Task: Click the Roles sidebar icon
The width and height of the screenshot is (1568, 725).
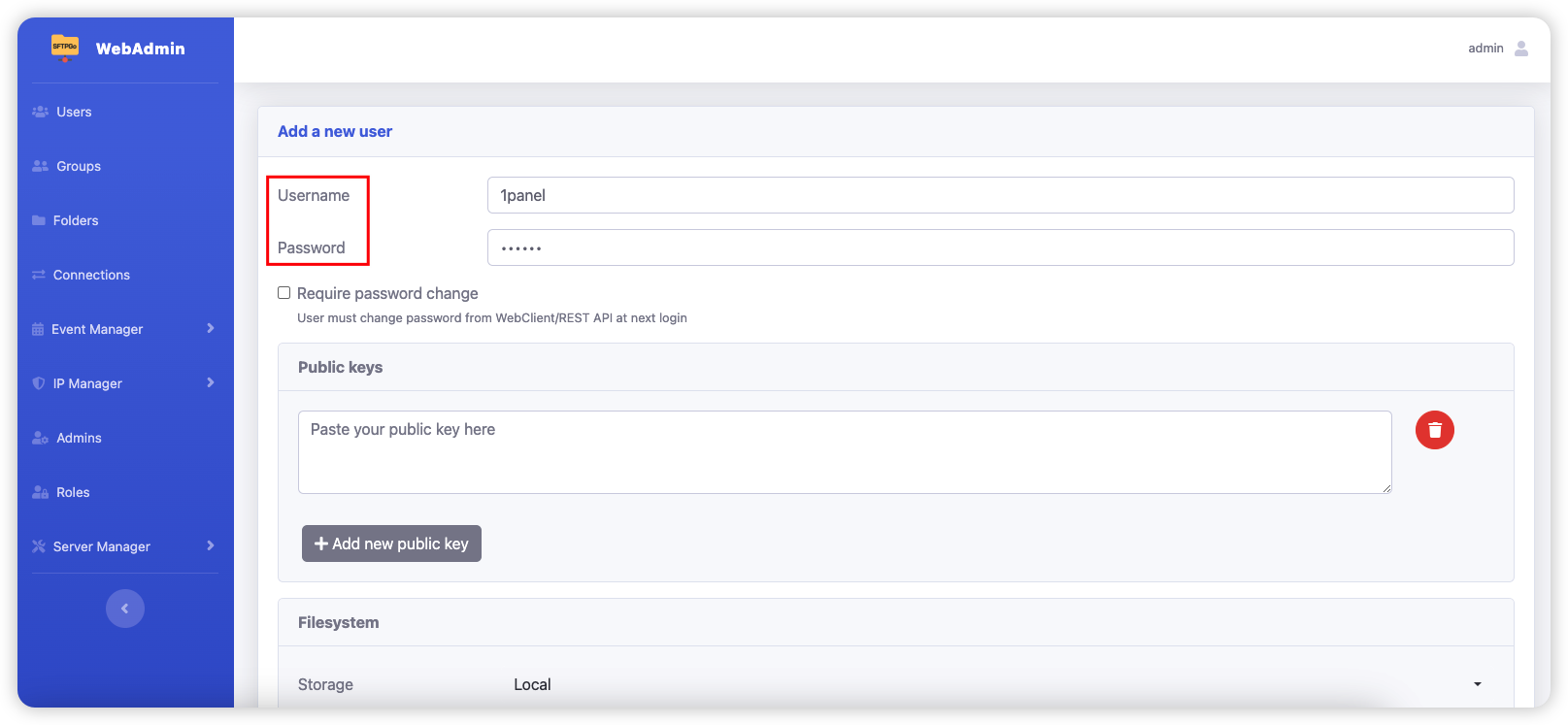Action: [x=40, y=492]
